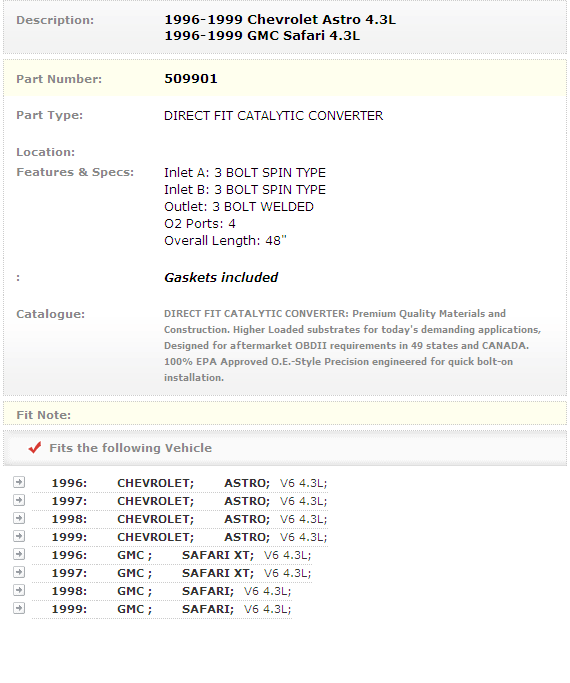Click GMC in the 1997 row
Screen dimensions: 570x683
pos(134,573)
